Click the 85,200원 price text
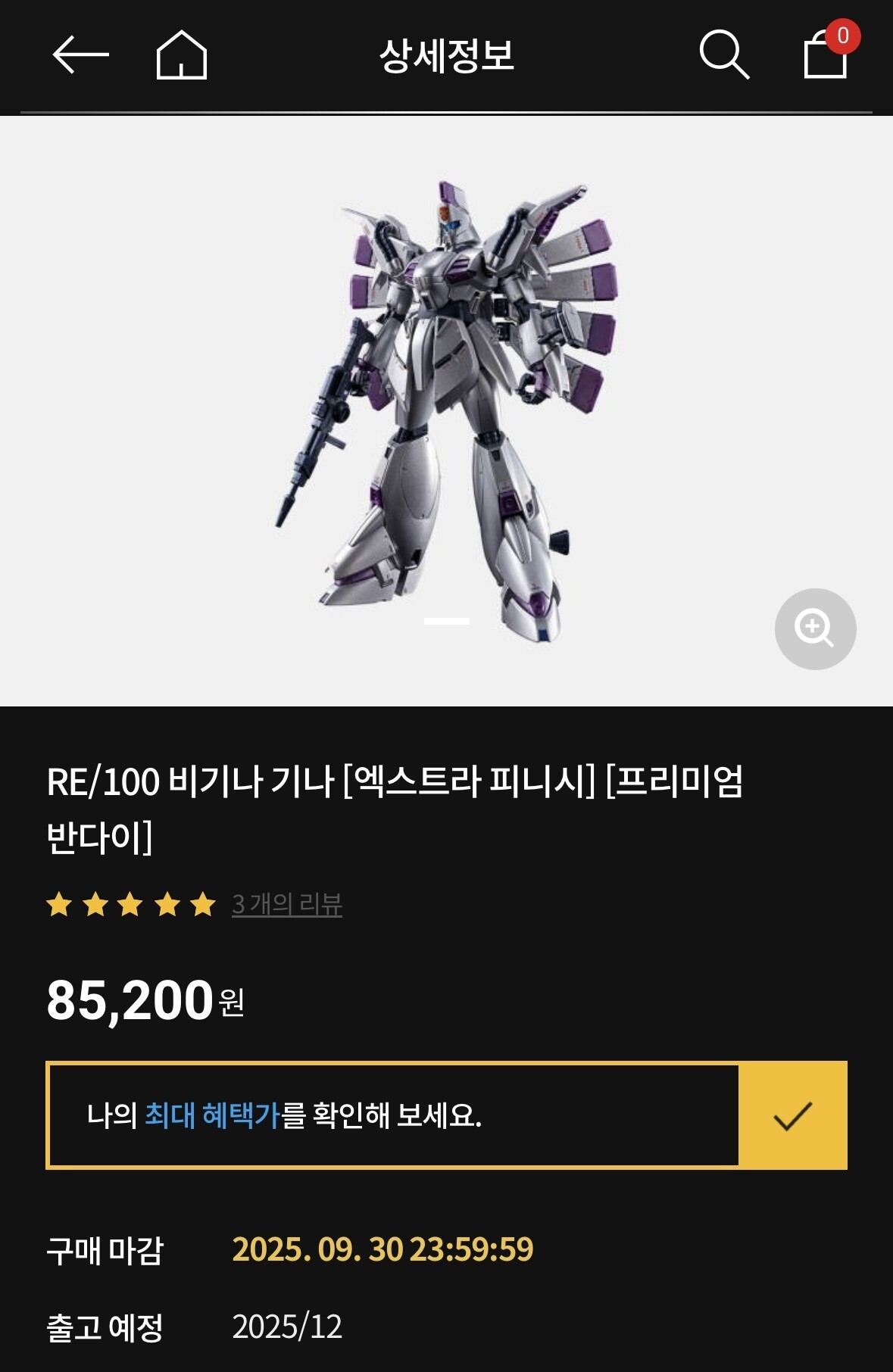 pyautogui.click(x=145, y=999)
